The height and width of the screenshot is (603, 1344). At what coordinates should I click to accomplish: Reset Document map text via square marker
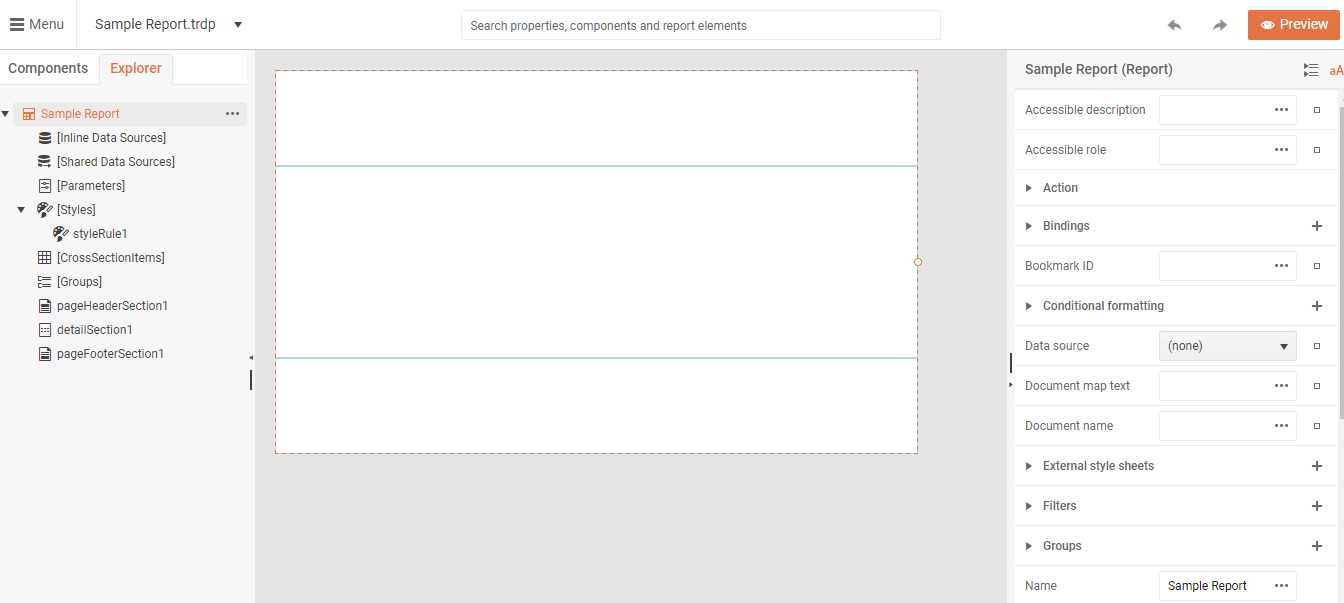point(1317,386)
